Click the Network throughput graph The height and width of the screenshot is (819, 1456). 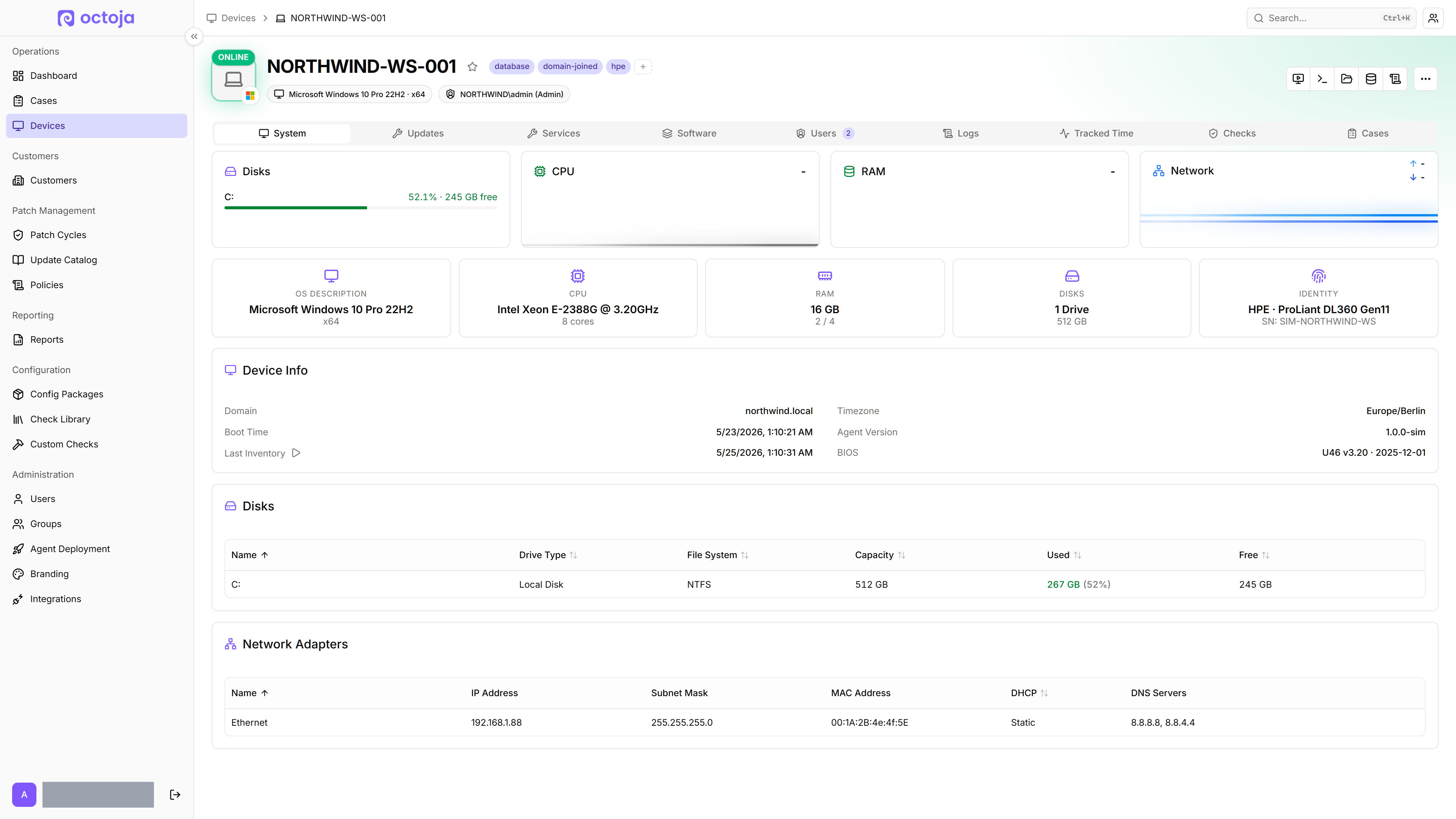pyautogui.click(x=1289, y=218)
